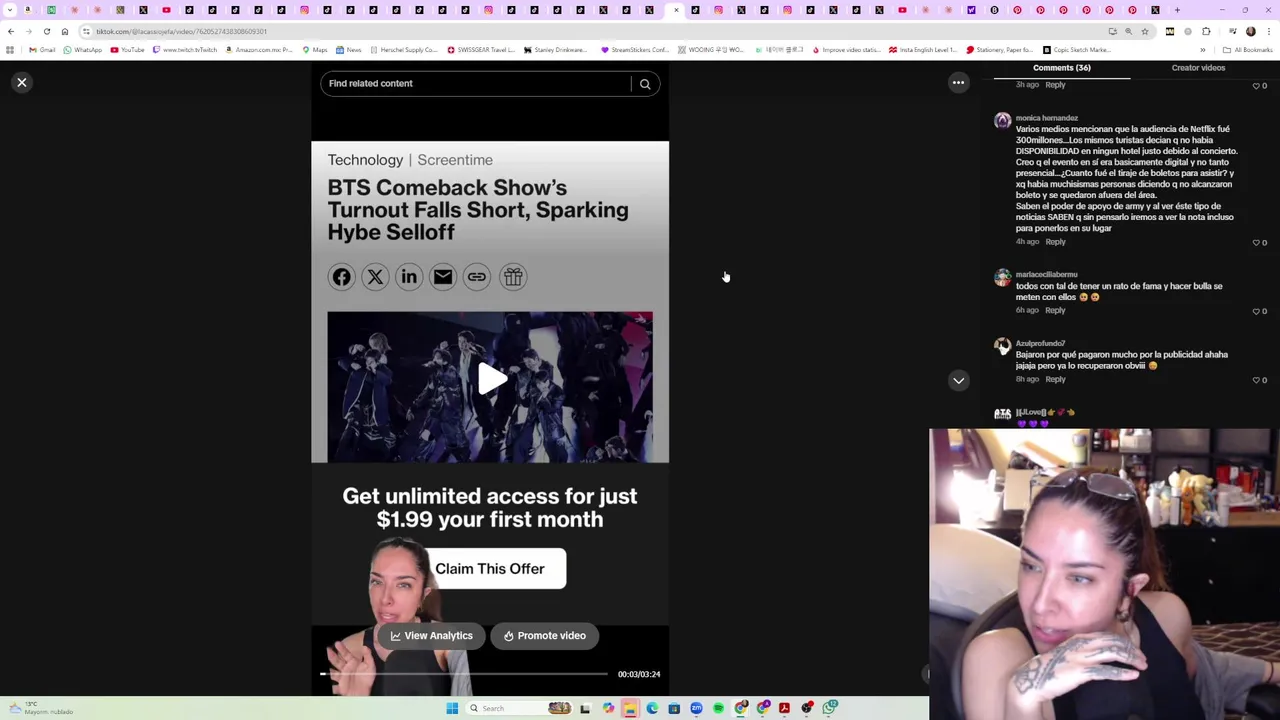Screen dimensions: 1280x720
Task: Click the gift article icon in video
Action: pyautogui.click(x=512, y=277)
